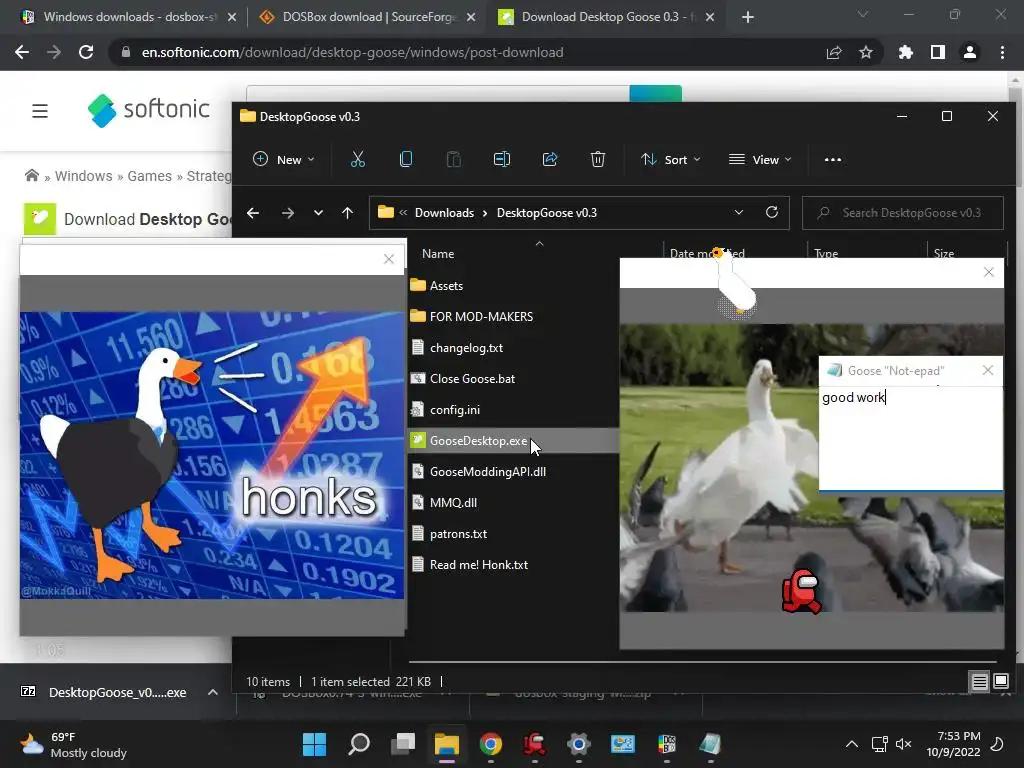Switch to details view icon in status bar
Viewport: 1024px width, 768px height.
click(980, 682)
